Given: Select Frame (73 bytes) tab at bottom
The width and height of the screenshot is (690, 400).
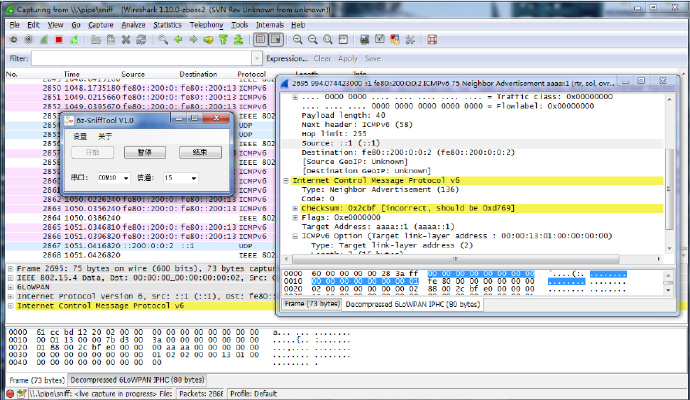Looking at the screenshot, I should coord(37,380).
